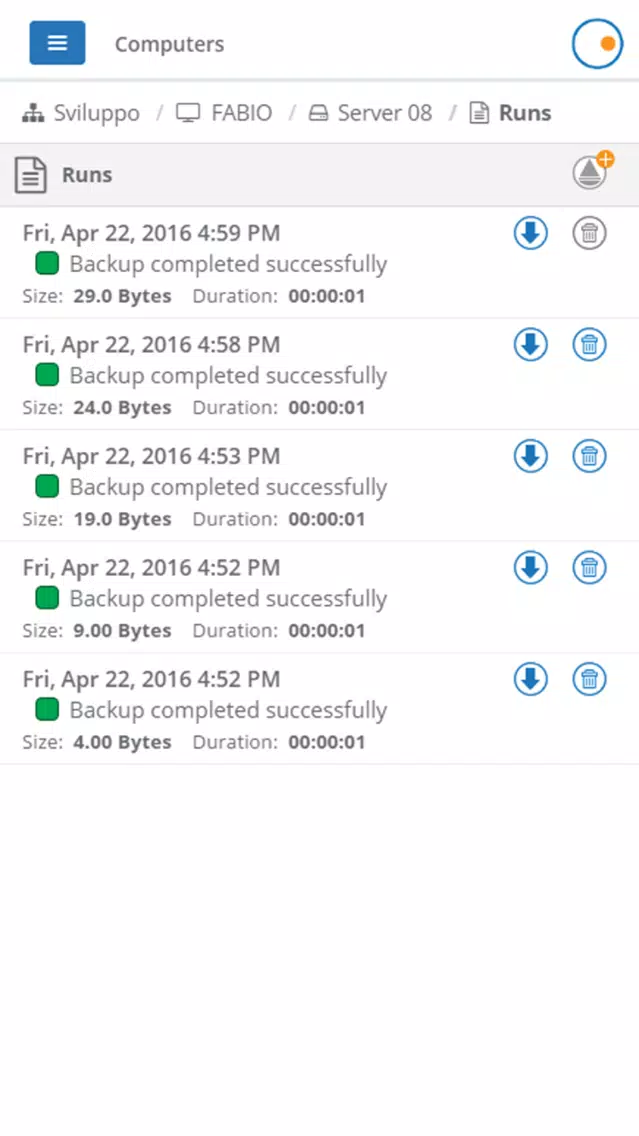Select the Runs breadcrumb item

tap(510, 113)
